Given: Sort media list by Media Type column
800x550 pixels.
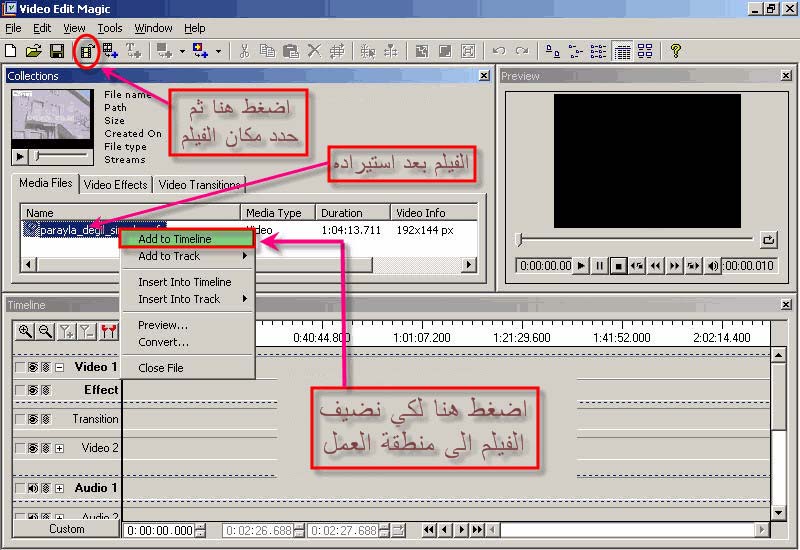Looking at the screenshot, I should click(278, 213).
